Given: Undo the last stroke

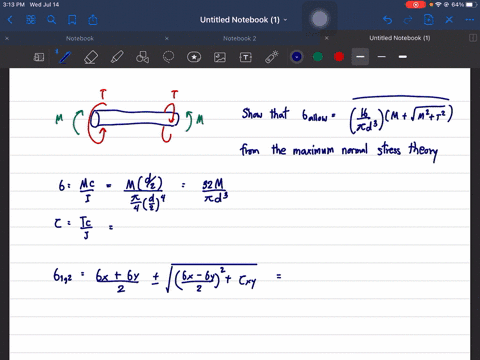Looking at the screenshot, I should [387, 20].
